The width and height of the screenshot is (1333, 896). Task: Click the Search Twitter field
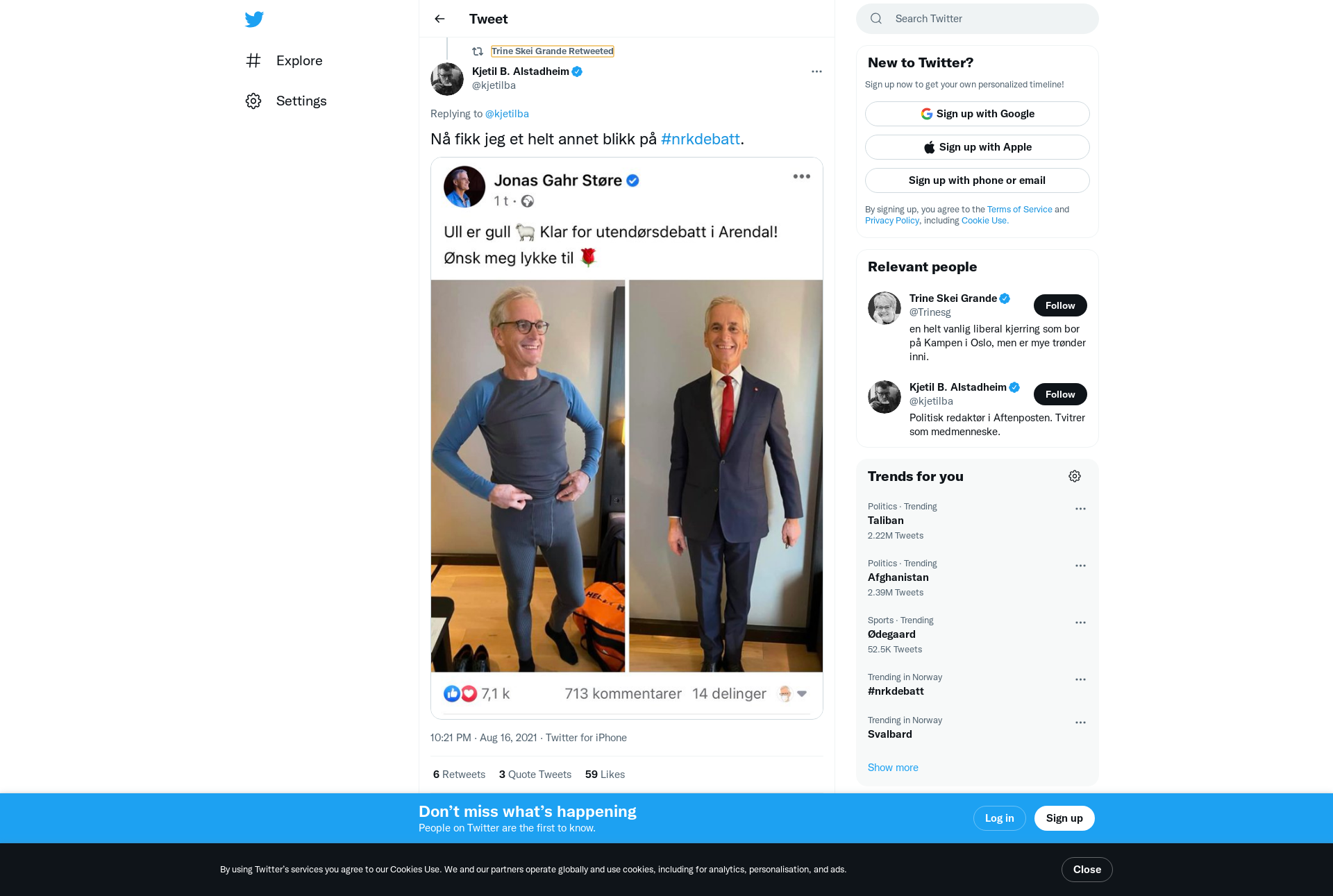tap(977, 19)
